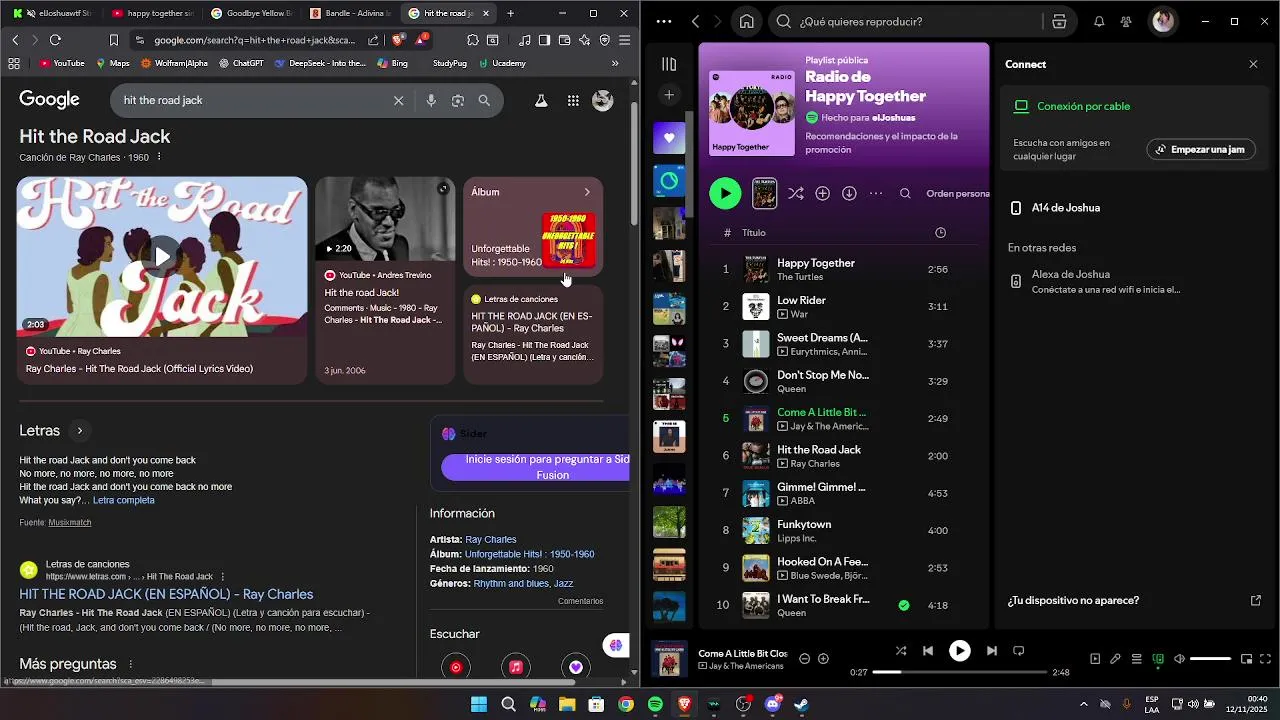Bookmark this page in the Brave address bar
Viewport: 1280px width, 720px height.
click(x=114, y=40)
